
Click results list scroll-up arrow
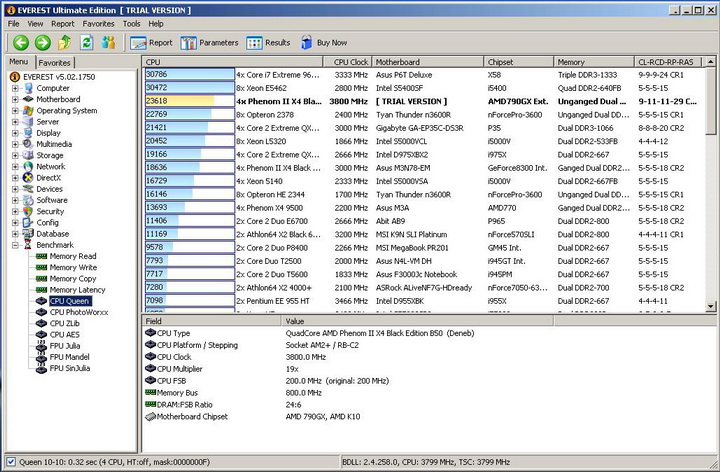click(711, 62)
